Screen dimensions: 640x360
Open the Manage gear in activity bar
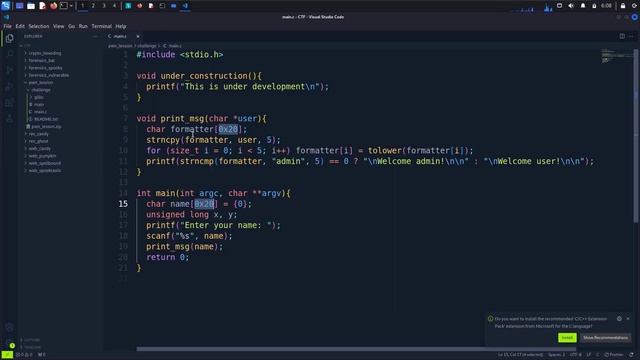click(9, 343)
